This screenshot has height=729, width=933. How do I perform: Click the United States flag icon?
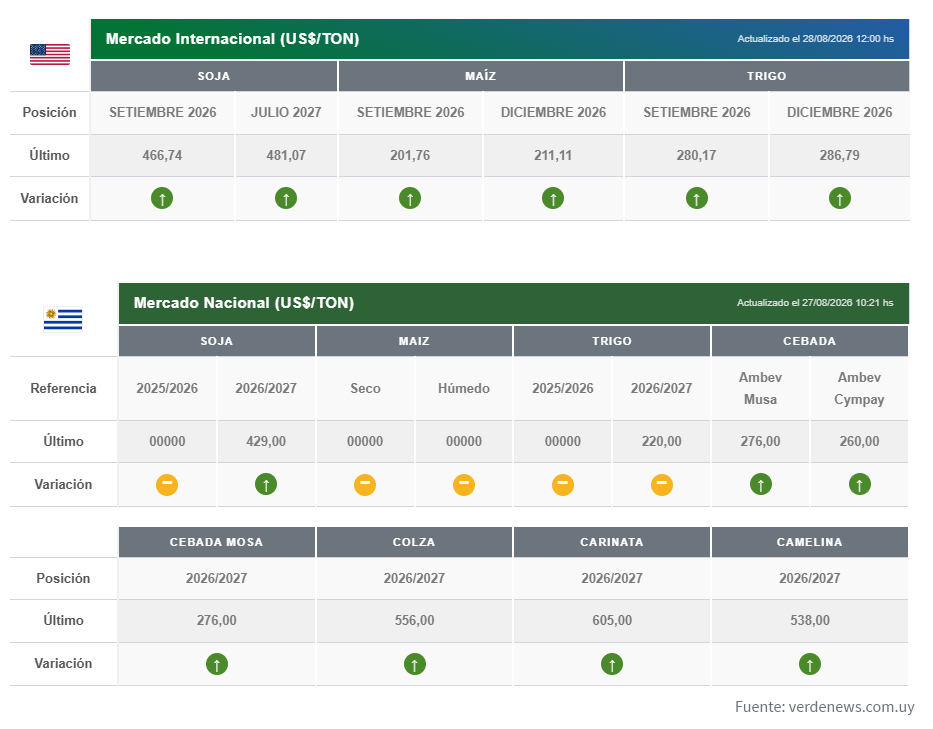pyautogui.click(x=50, y=54)
